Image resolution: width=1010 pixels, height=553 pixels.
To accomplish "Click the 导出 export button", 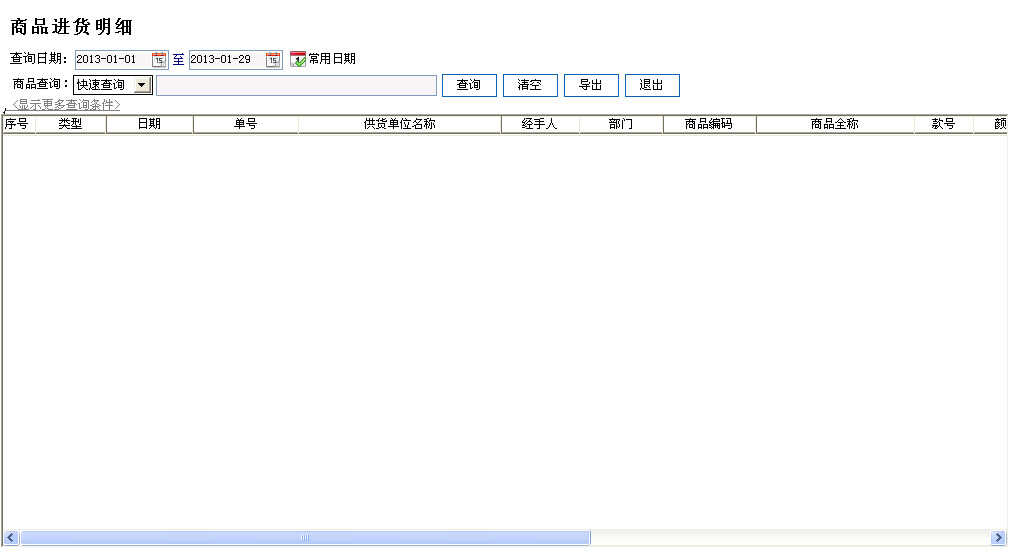I will coord(591,85).
